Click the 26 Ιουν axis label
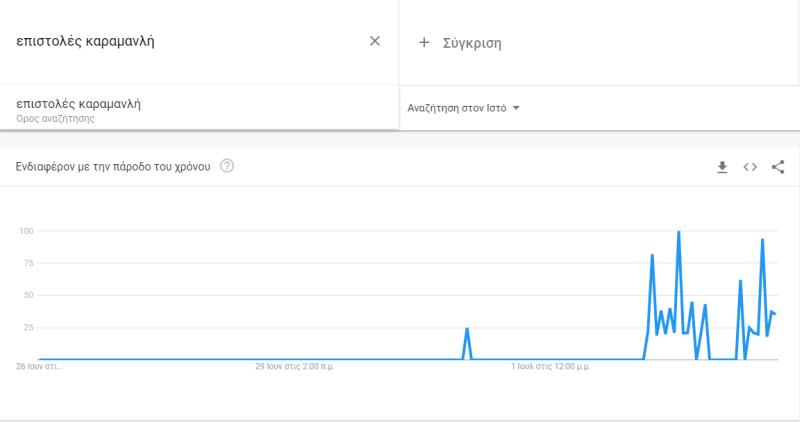Screen dimensions: 800x422 39,366
